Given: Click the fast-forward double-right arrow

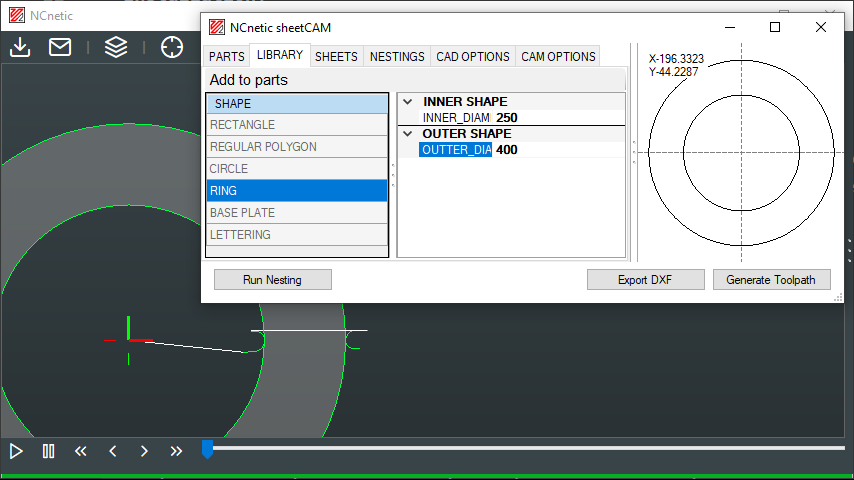Looking at the screenshot, I should pyautogui.click(x=176, y=451).
